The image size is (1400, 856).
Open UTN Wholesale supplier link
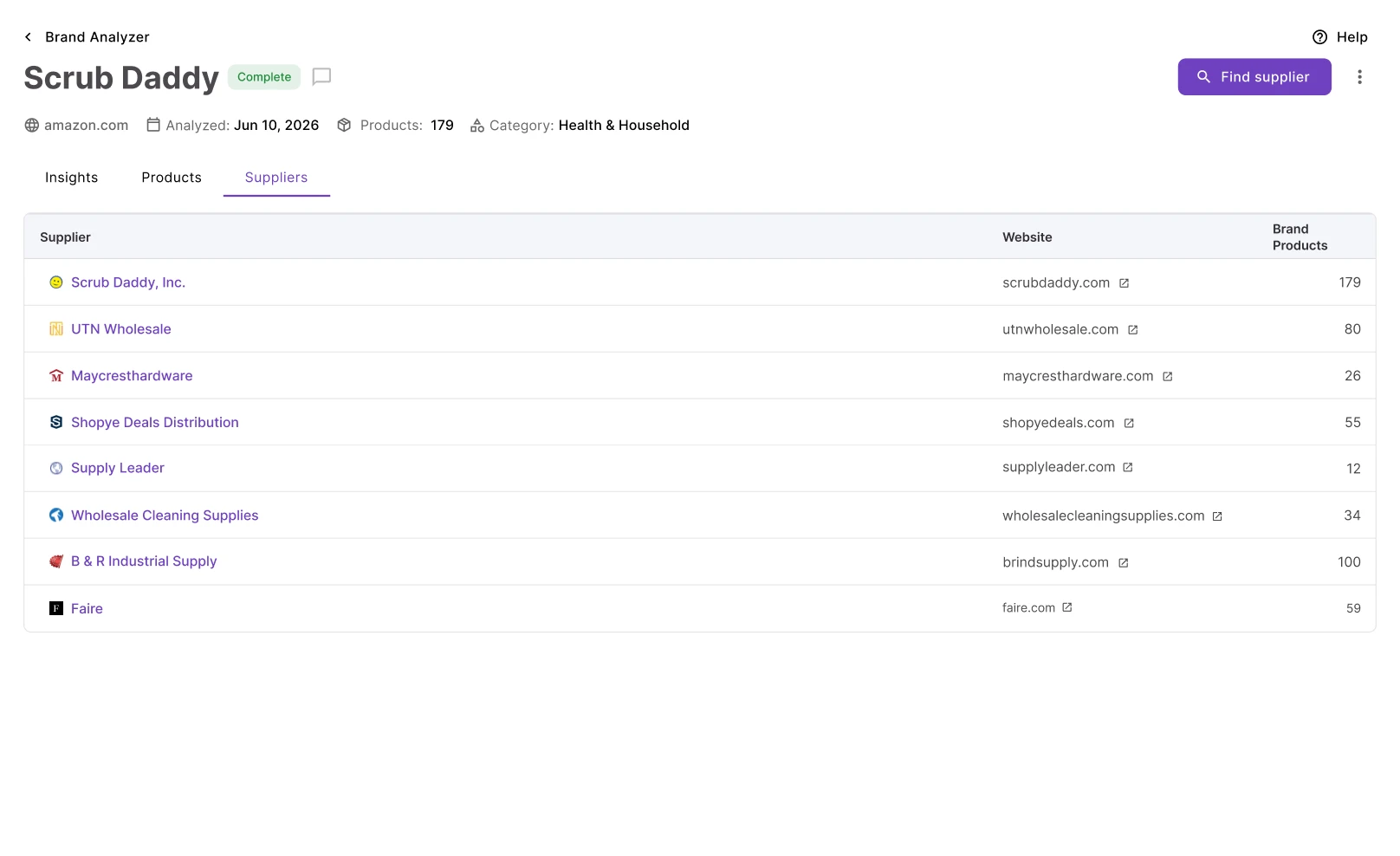click(121, 329)
